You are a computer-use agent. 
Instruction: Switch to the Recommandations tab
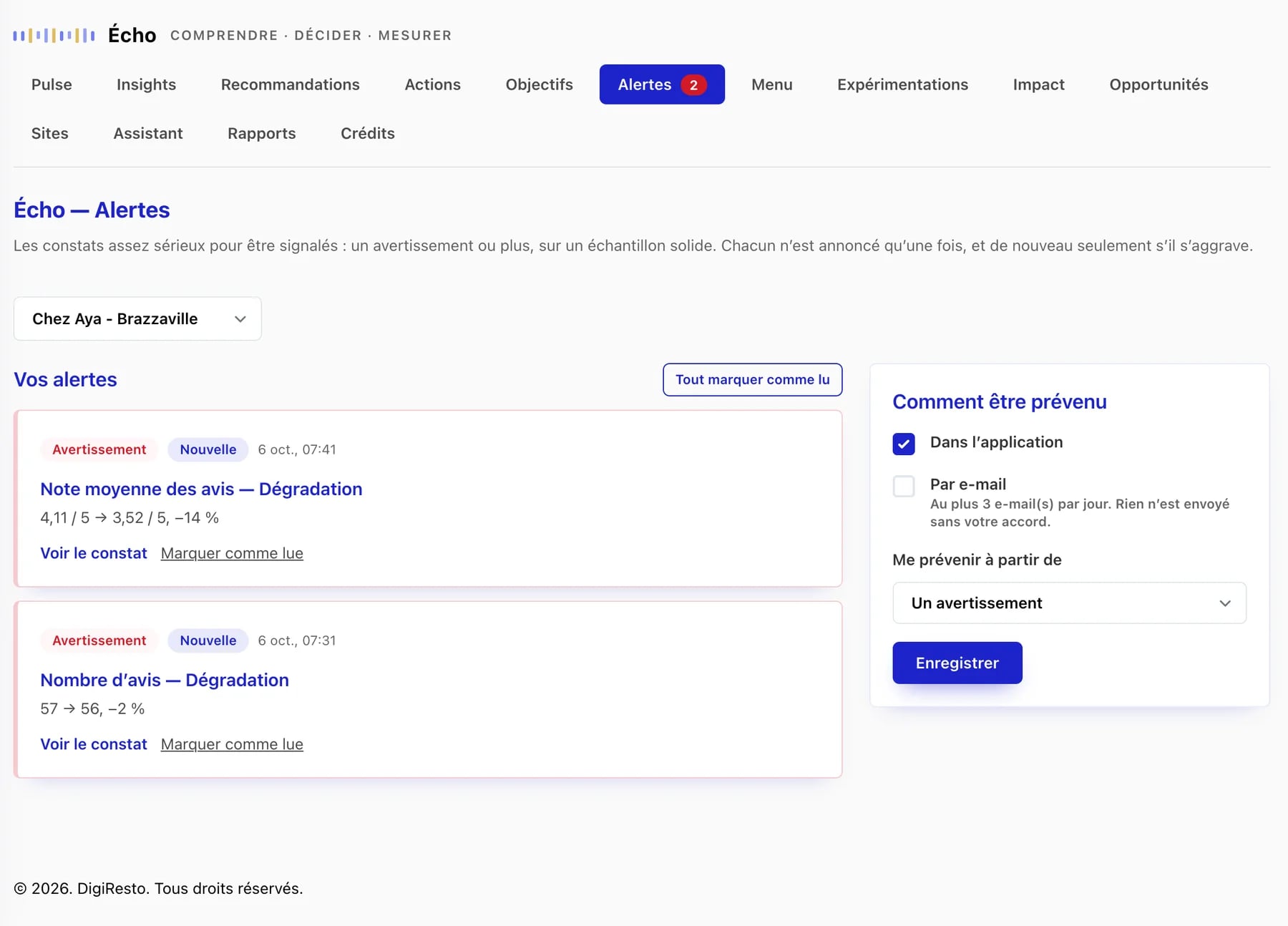click(x=291, y=84)
